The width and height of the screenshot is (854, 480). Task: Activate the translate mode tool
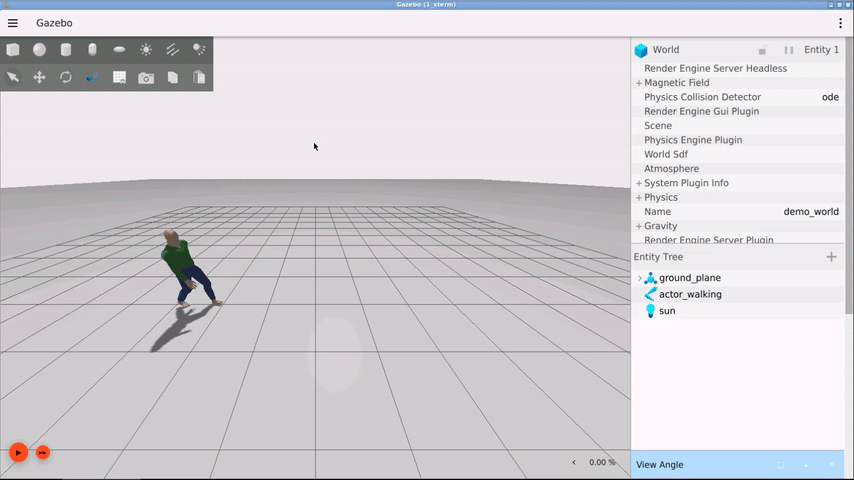pos(39,77)
